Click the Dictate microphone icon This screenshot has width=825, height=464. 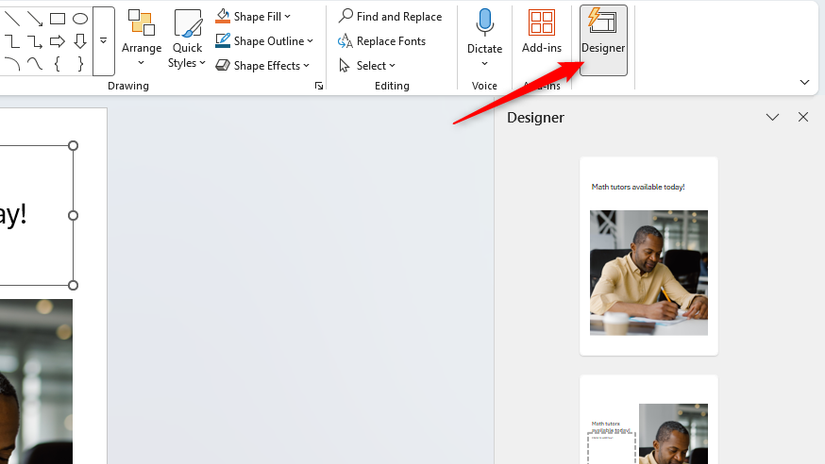coord(485,23)
